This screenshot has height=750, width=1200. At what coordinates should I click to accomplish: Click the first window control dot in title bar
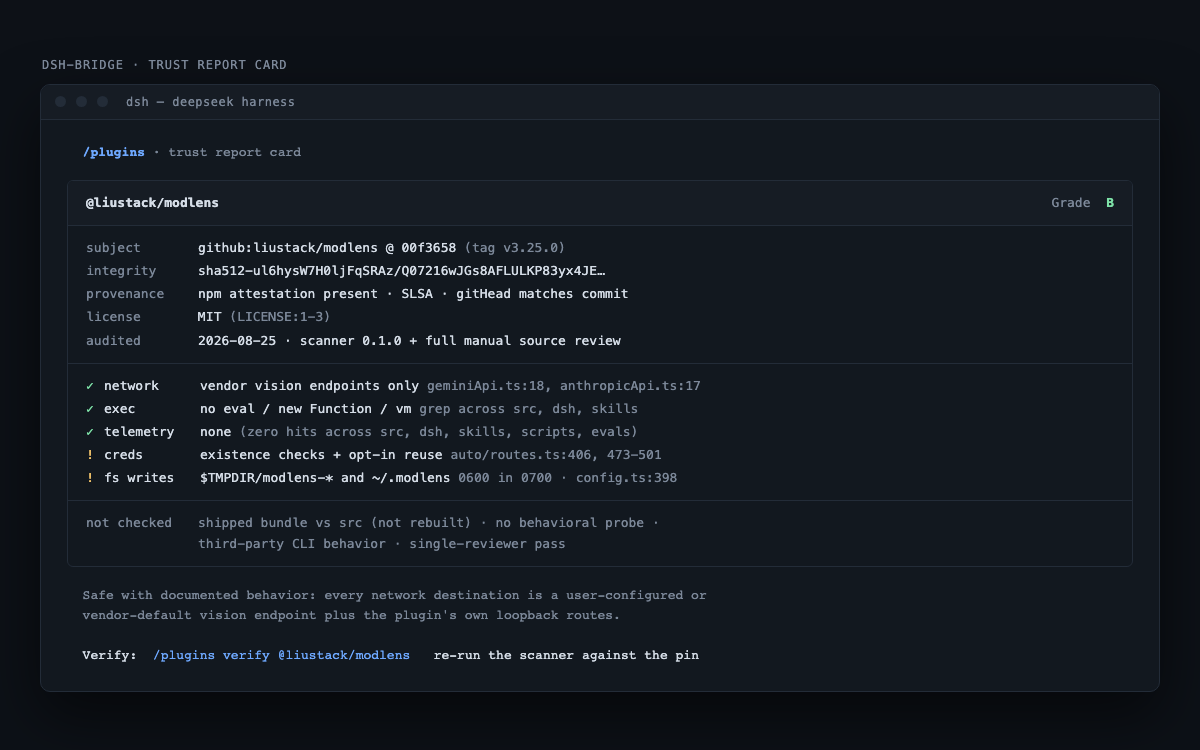point(61,102)
